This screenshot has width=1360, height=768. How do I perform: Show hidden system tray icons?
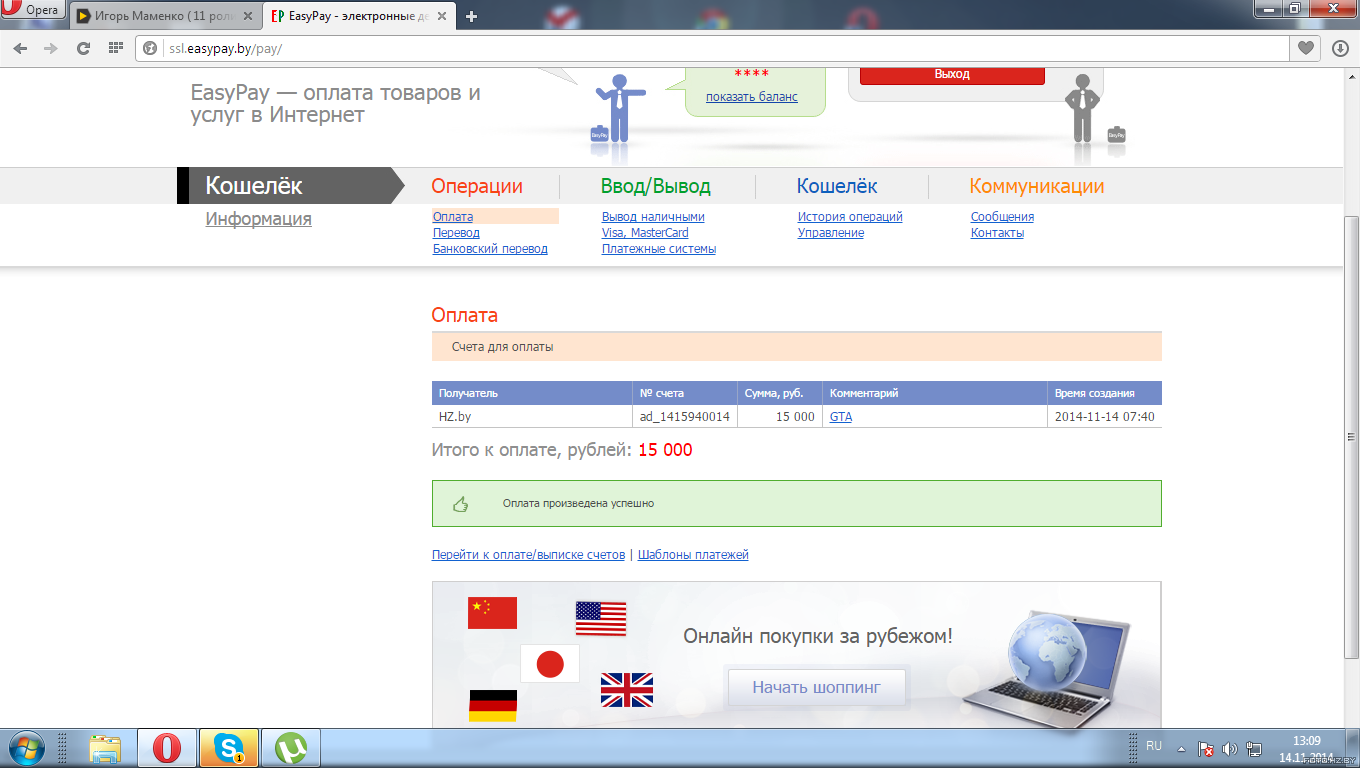[1182, 748]
